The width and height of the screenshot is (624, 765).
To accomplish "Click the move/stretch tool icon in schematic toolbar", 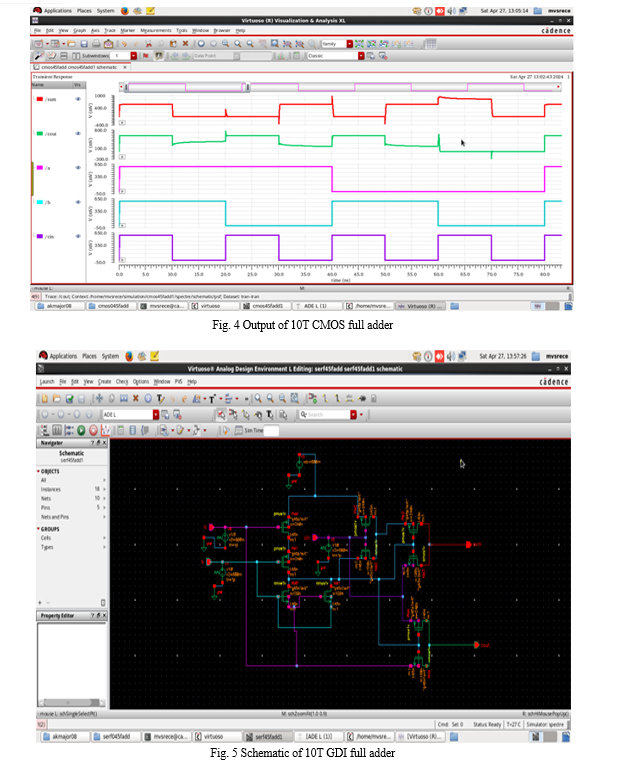I will click(x=99, y=399).
